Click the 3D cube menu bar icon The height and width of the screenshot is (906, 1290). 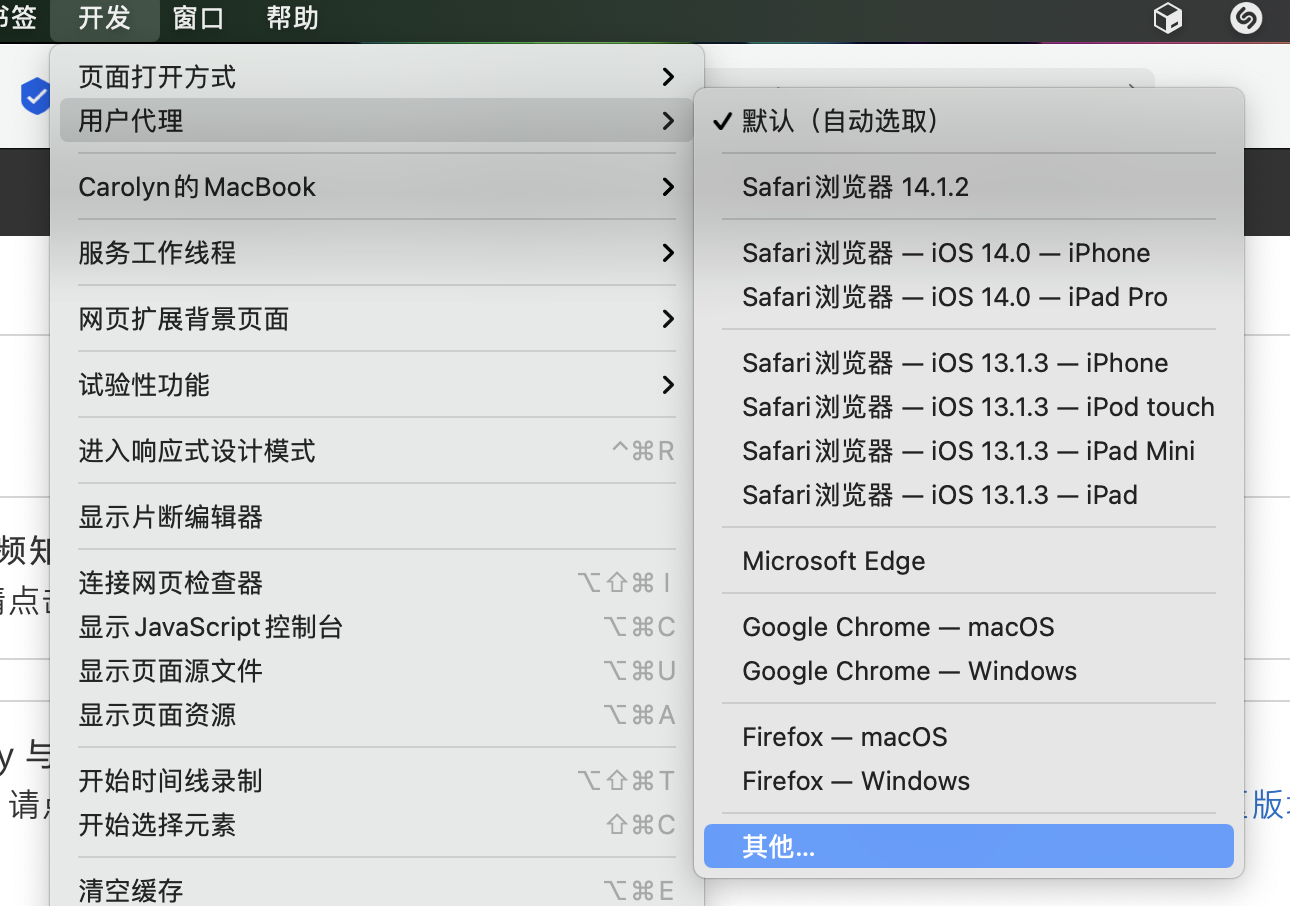1168,18
